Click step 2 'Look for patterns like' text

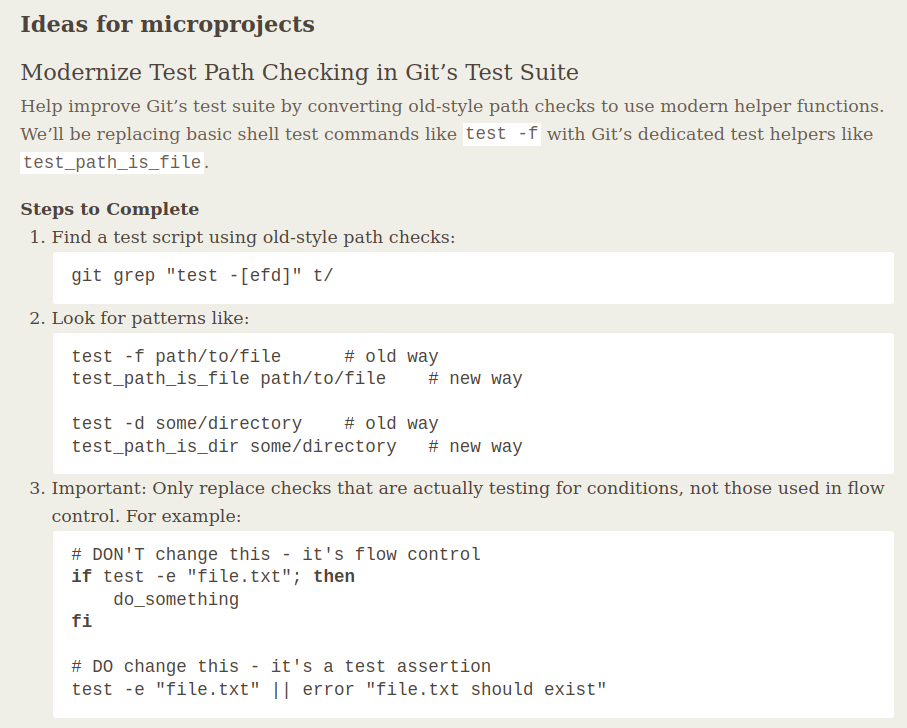click(x=150, y=318)
